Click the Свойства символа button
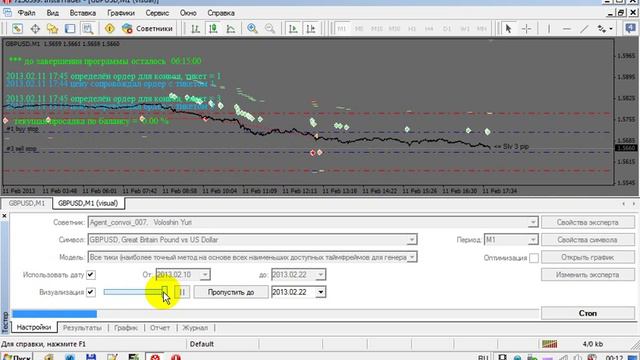The image size is (640, 360). [588, 240]
